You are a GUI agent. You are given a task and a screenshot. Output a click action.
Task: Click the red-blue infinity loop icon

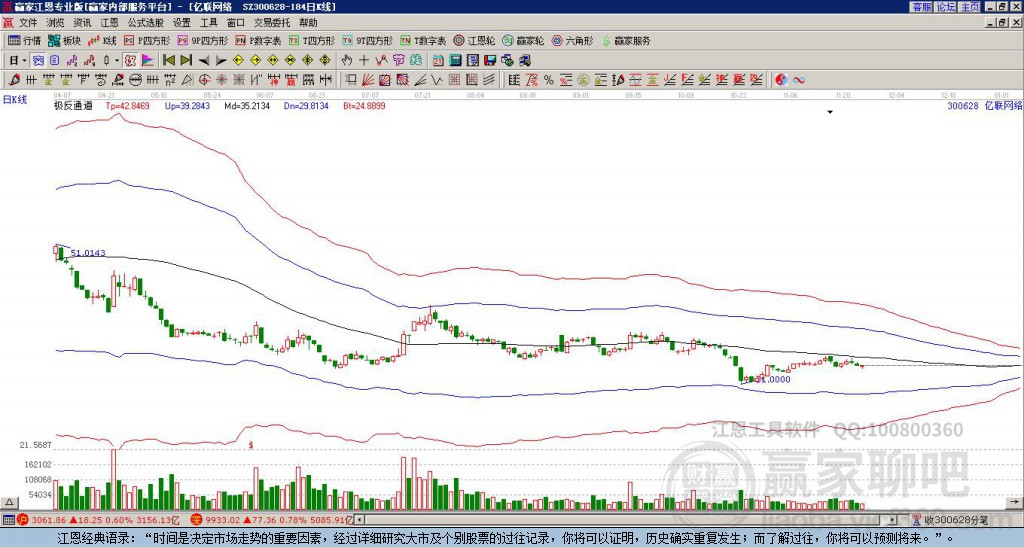[x=799, y=80]
